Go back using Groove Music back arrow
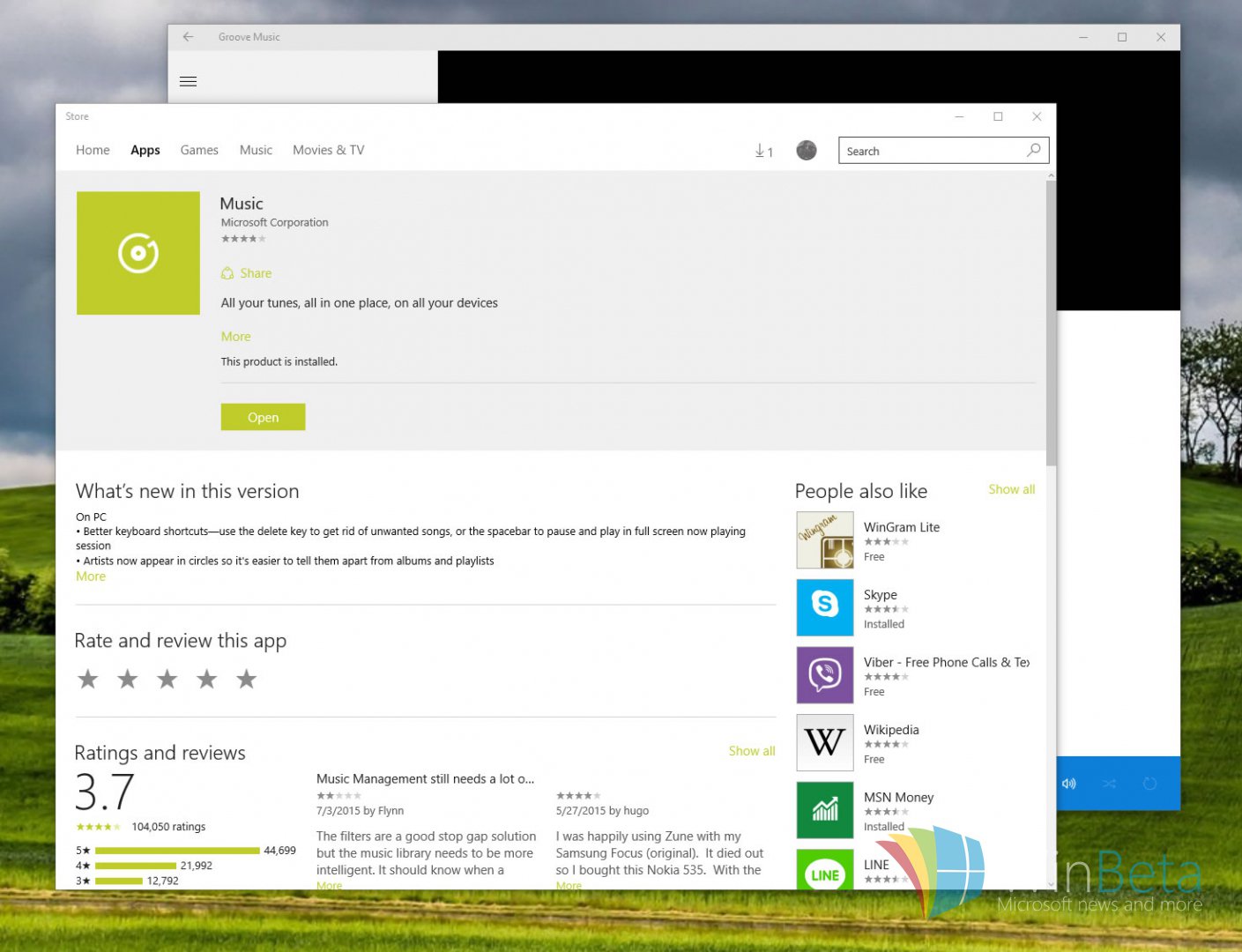The image size is (1242, 952). pyautogui.click(x=188, y=37)
